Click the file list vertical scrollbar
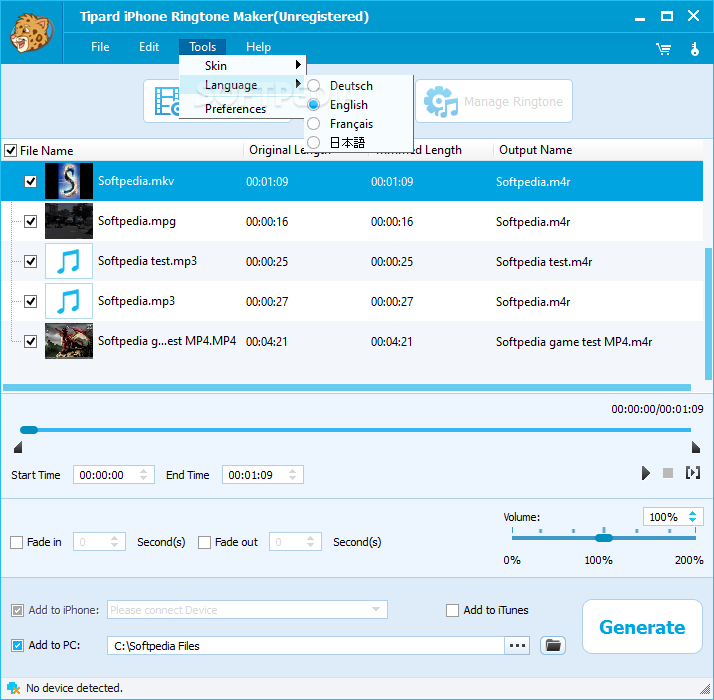Image resolution: width=714 pixels, height=700 pixels. click(x=708, y=313)
